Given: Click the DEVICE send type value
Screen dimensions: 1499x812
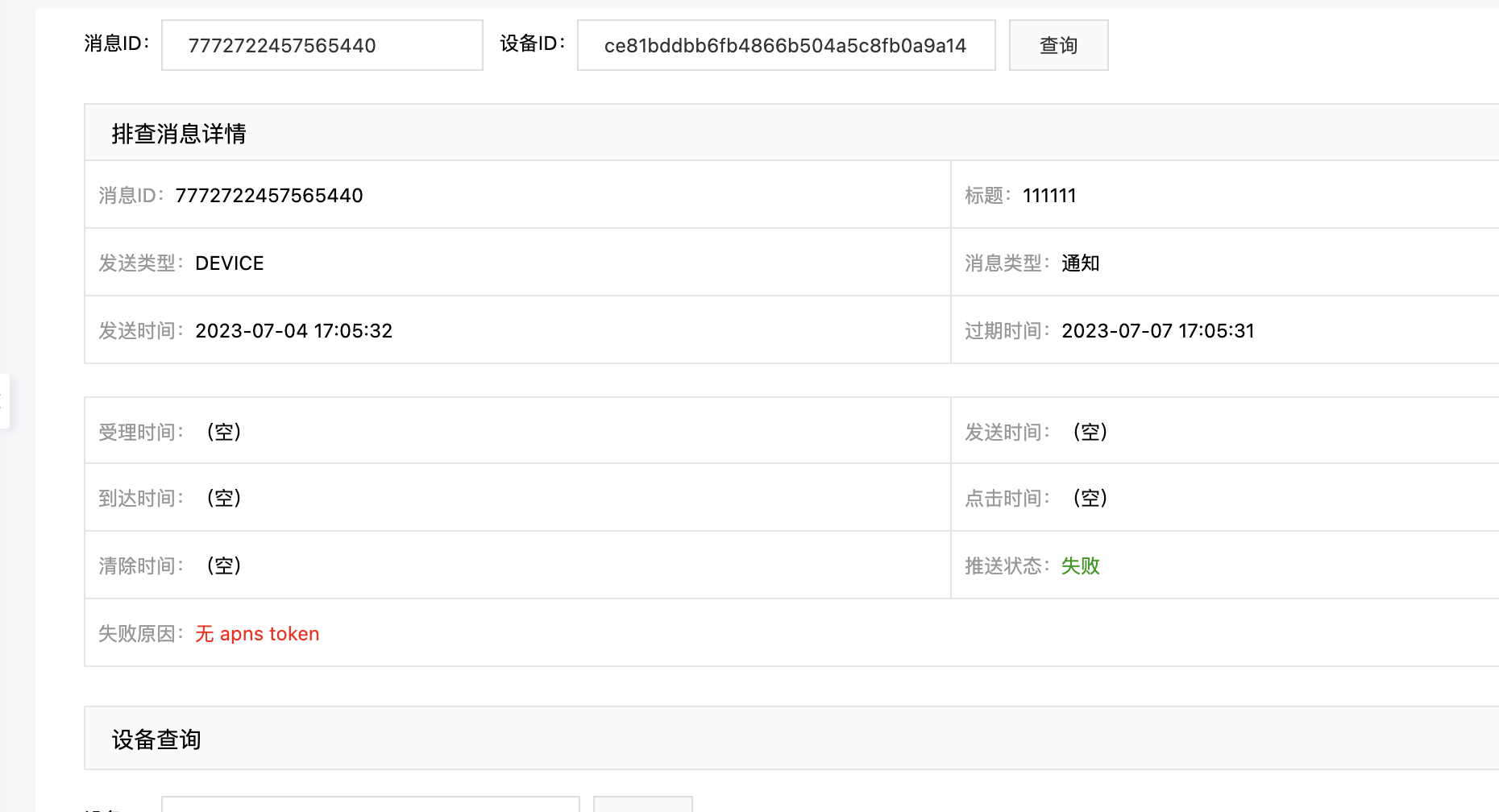Looking at the screenshot, I should coord(230,263).
